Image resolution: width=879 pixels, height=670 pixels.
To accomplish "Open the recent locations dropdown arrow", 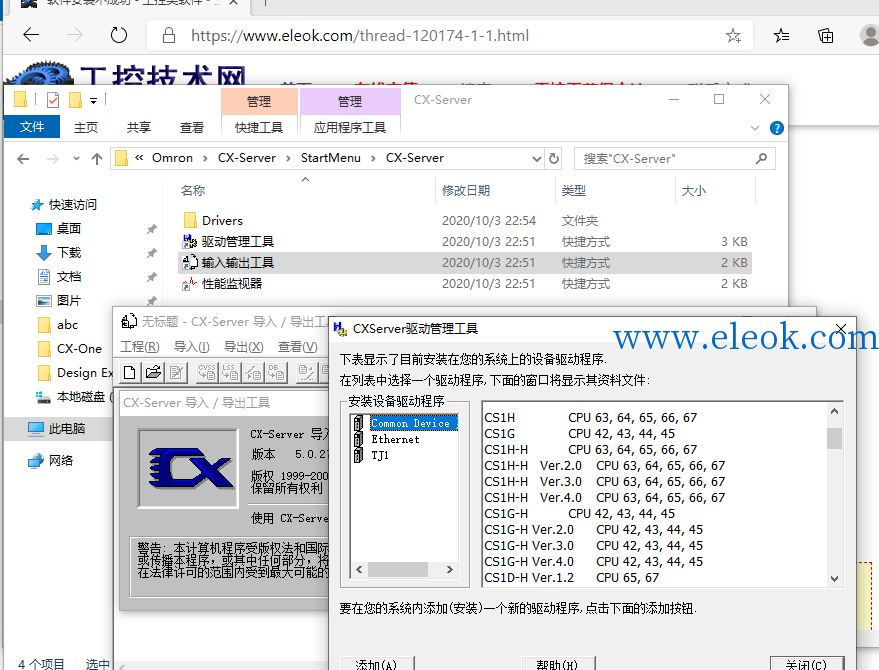I will 76,159.
